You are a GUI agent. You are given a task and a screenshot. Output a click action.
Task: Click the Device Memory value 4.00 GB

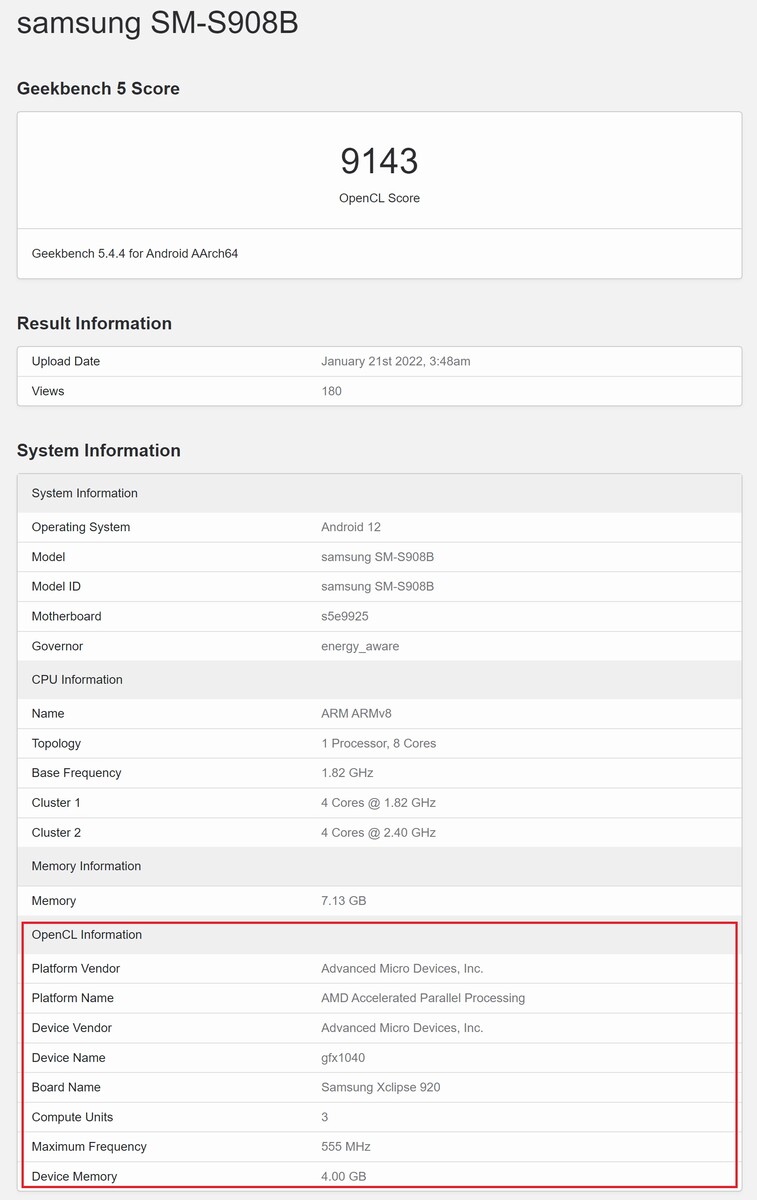click(343, 1176)
